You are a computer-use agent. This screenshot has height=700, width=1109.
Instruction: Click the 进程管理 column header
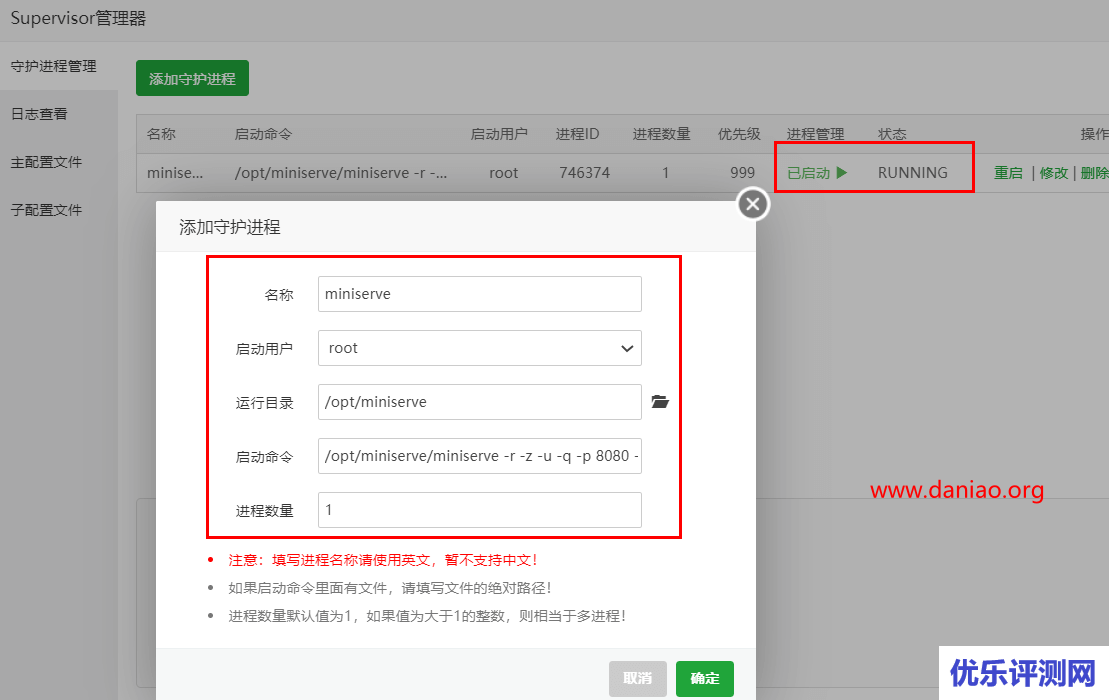pyautogui.click(x=815, y=134)
